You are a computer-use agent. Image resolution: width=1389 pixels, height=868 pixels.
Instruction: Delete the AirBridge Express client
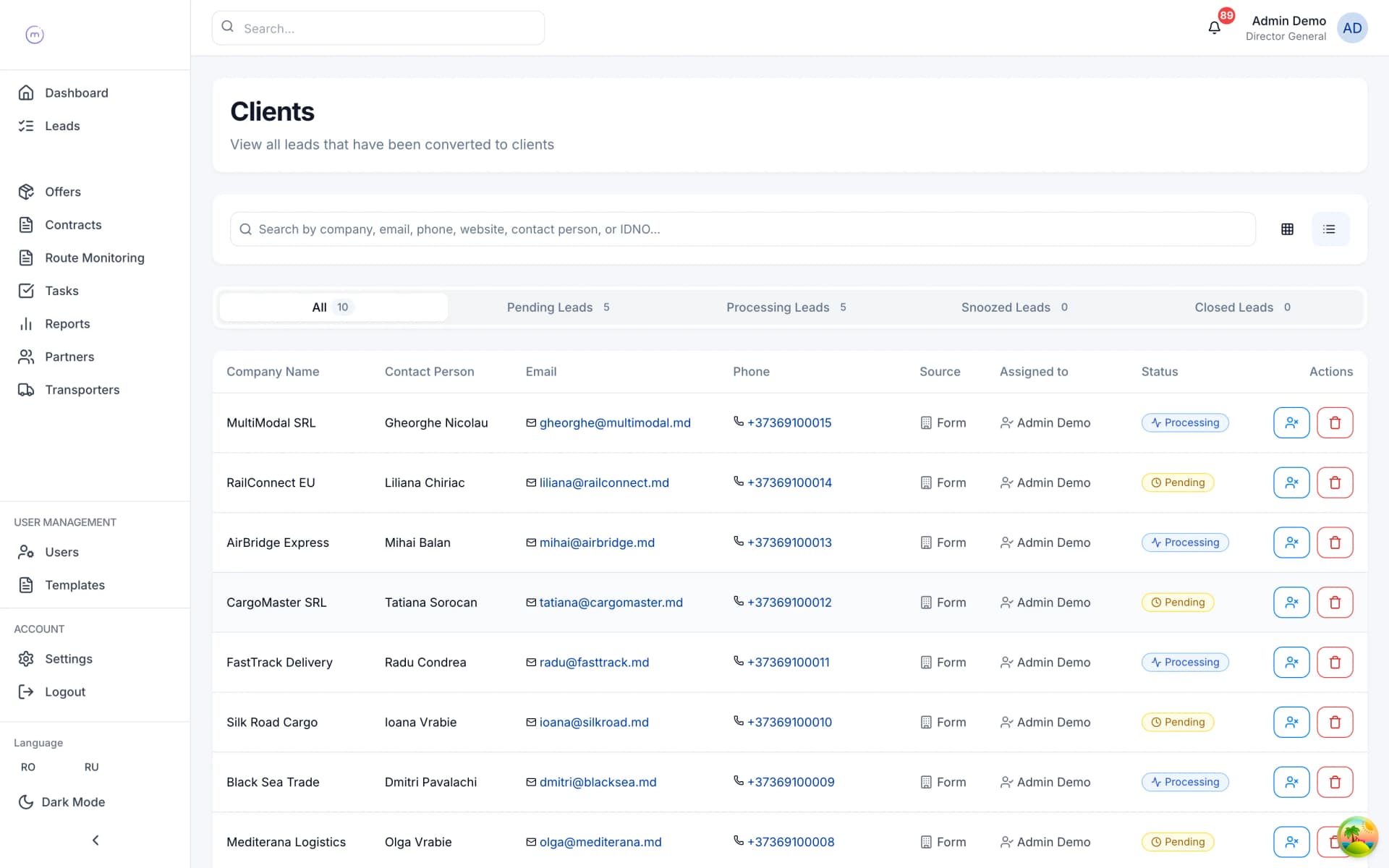click(x=1335, y=542)
